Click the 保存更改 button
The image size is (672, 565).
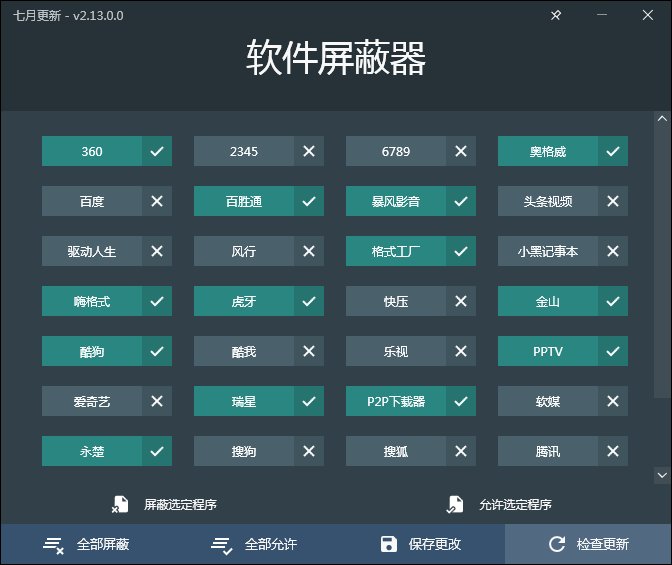tap(421, 544)
